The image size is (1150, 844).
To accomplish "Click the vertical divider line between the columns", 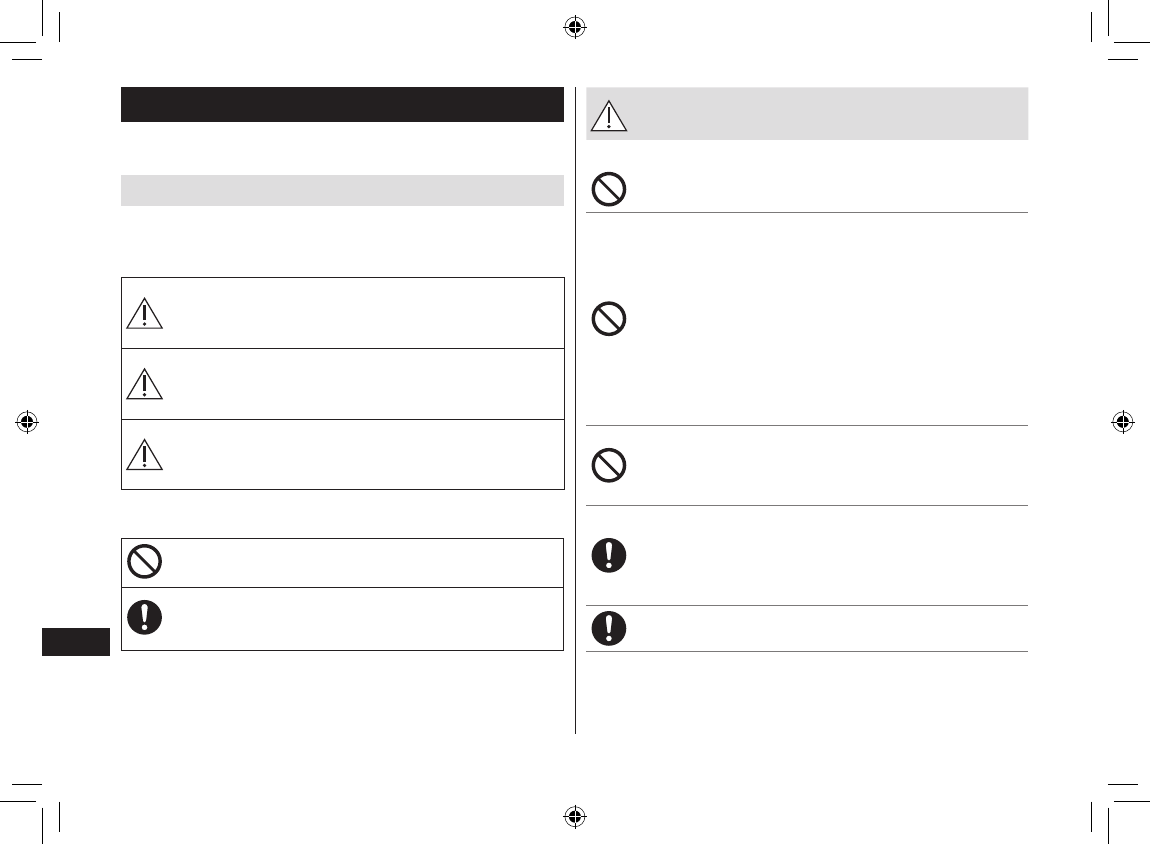I will (x=576, y=410).
